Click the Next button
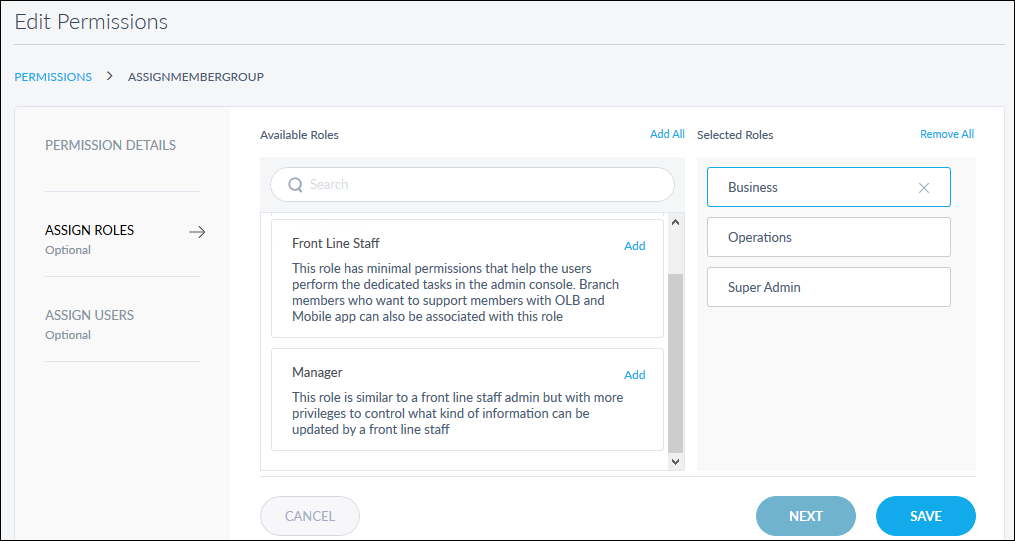This screenshot has height=541, width=1015. pos(806,516)
